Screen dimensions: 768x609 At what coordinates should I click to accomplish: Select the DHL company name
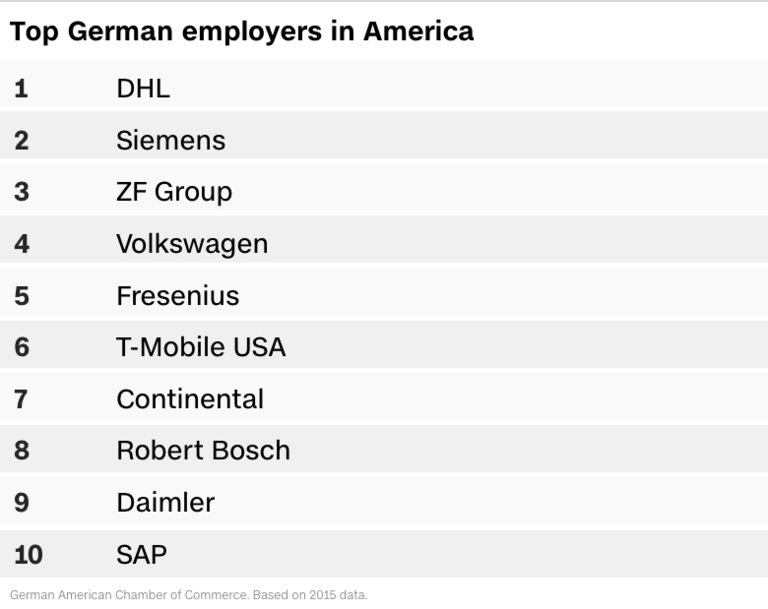(x=143, y=88)
